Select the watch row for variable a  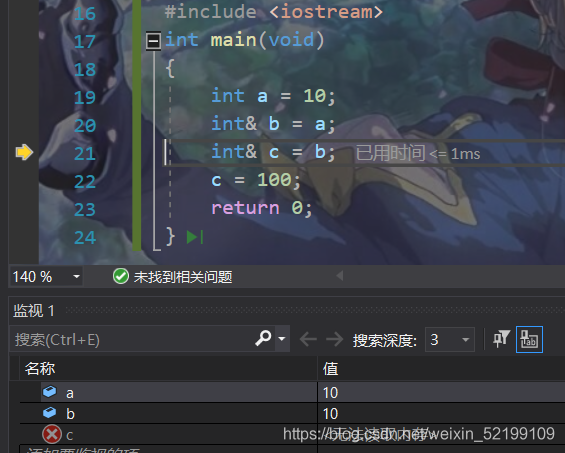click(x=292, y=392)
